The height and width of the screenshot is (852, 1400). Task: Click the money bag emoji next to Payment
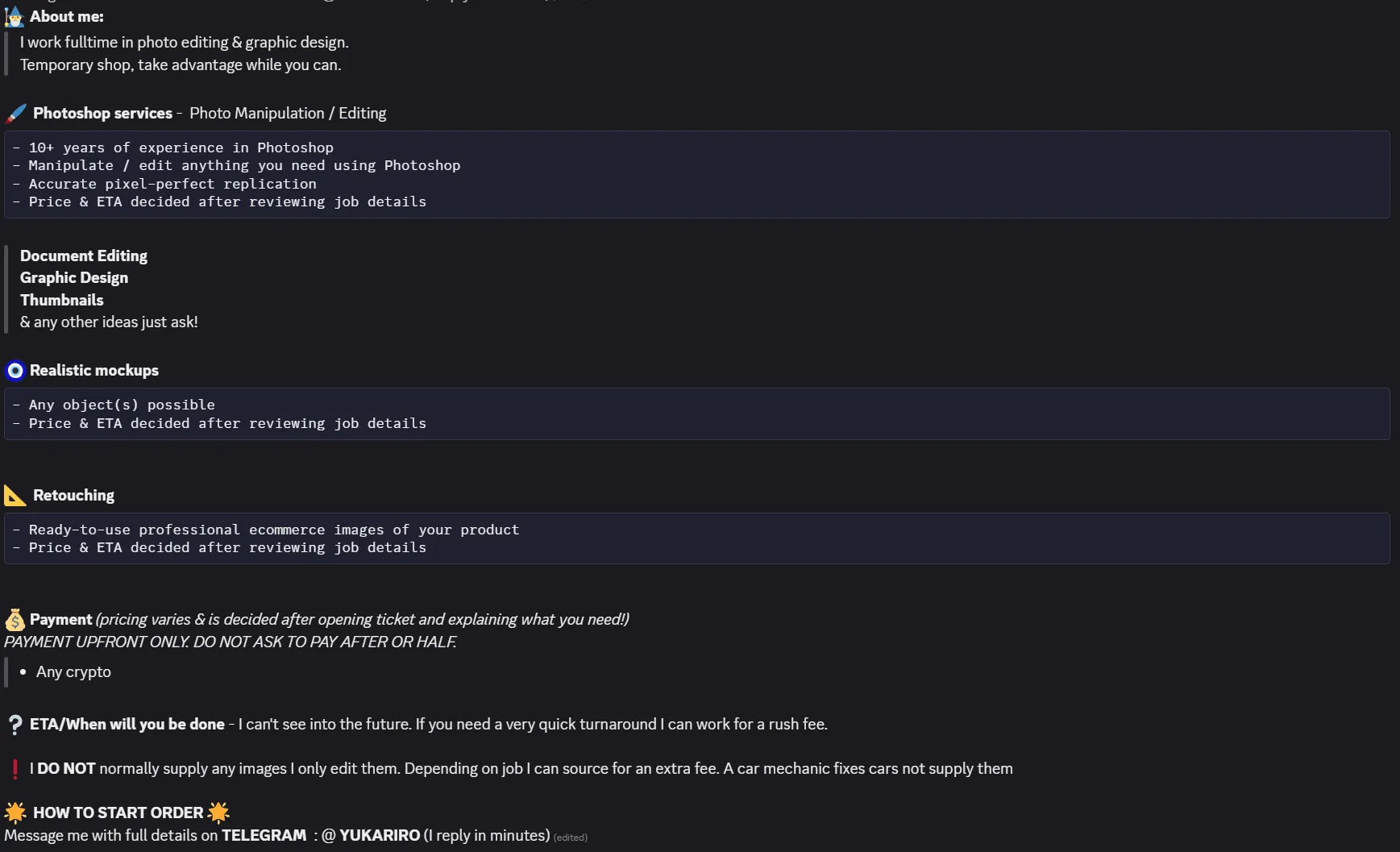15,620
